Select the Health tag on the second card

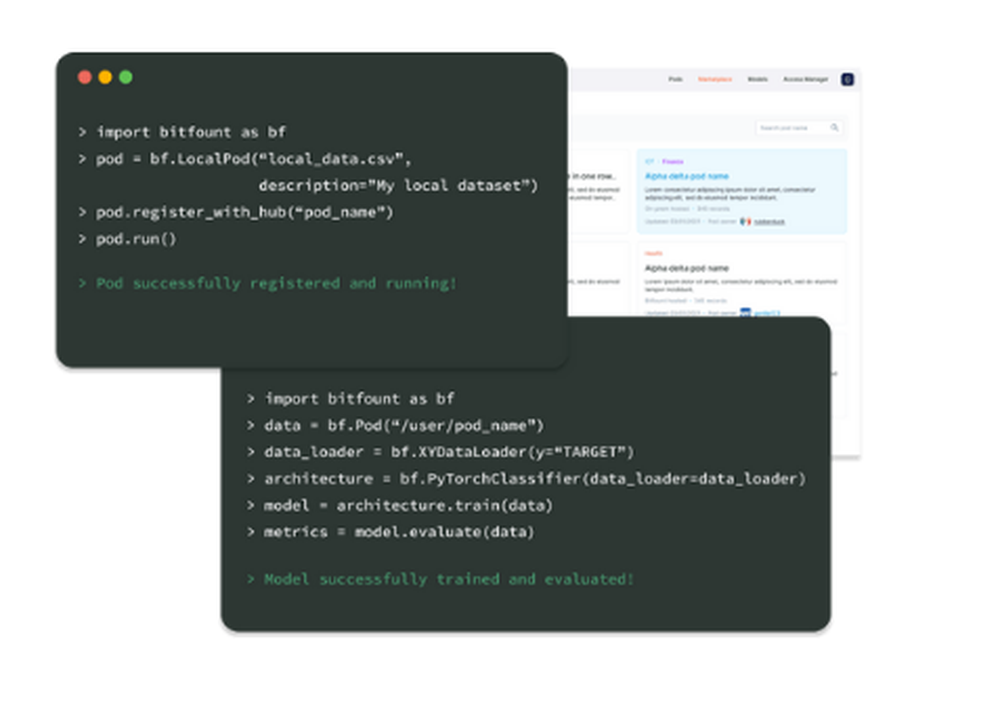pos(654,253)
